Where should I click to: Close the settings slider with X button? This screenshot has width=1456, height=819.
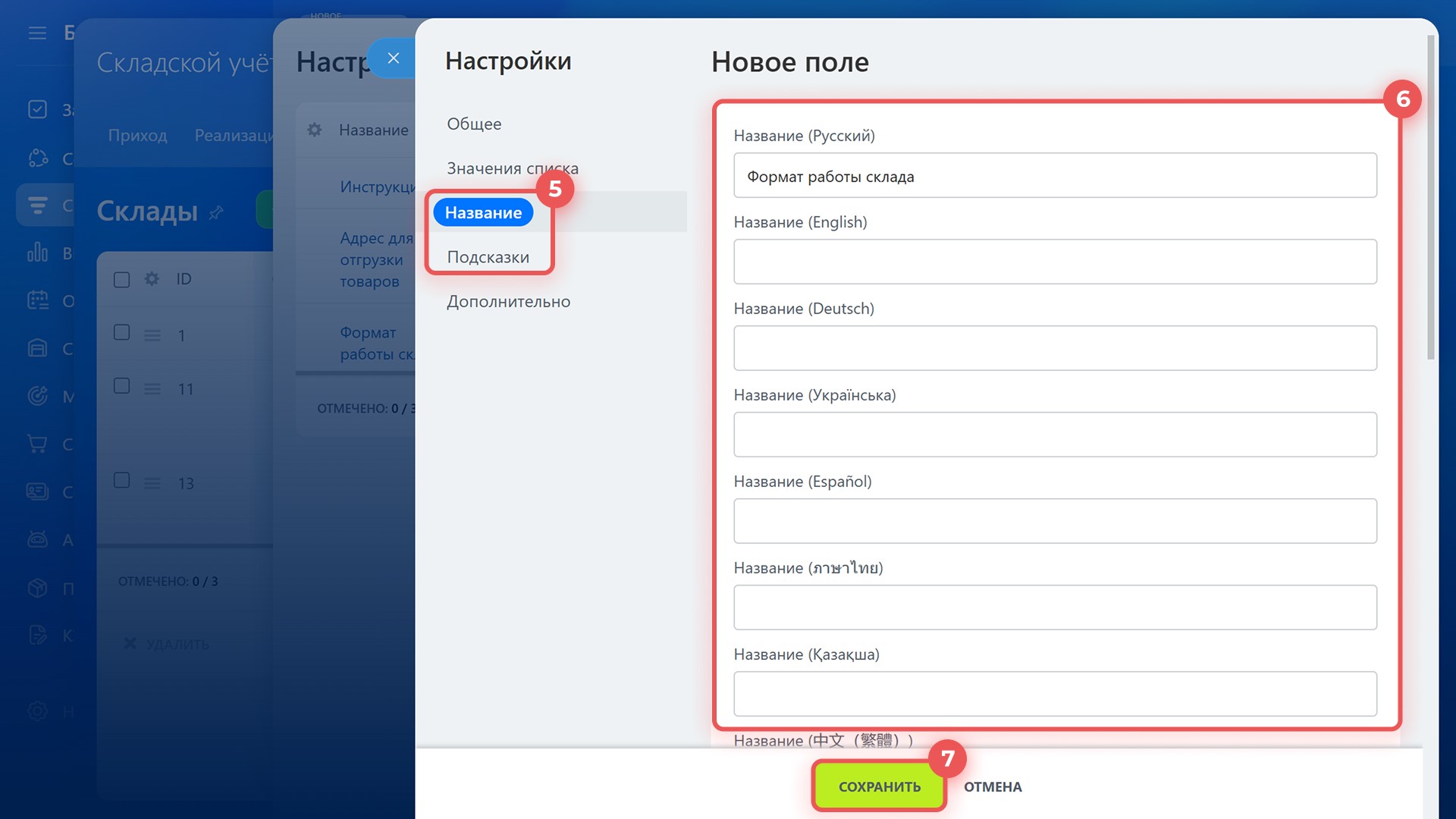(393, 58)
